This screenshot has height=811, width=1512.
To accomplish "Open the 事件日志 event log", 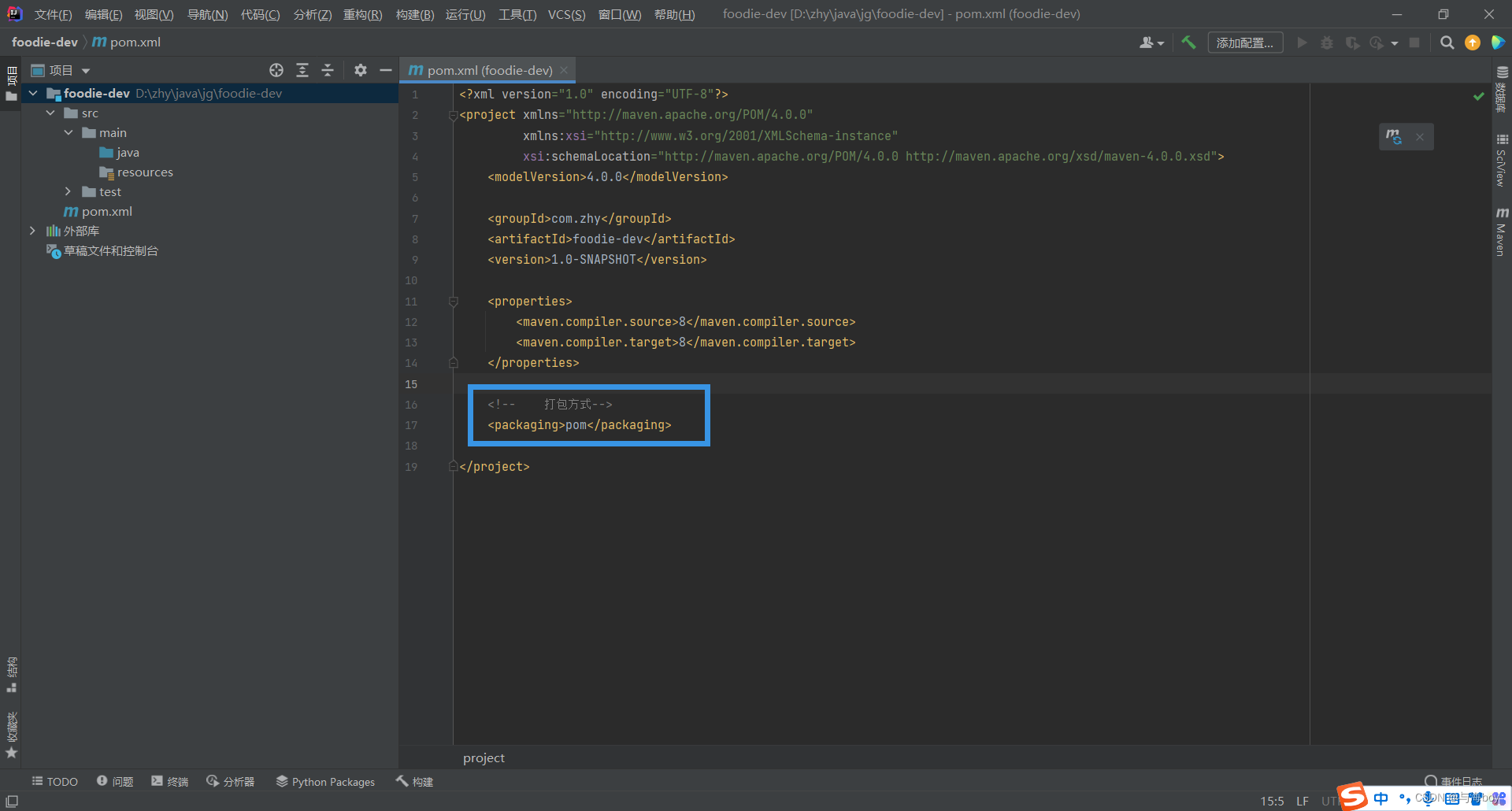I will click(1453, 781).
